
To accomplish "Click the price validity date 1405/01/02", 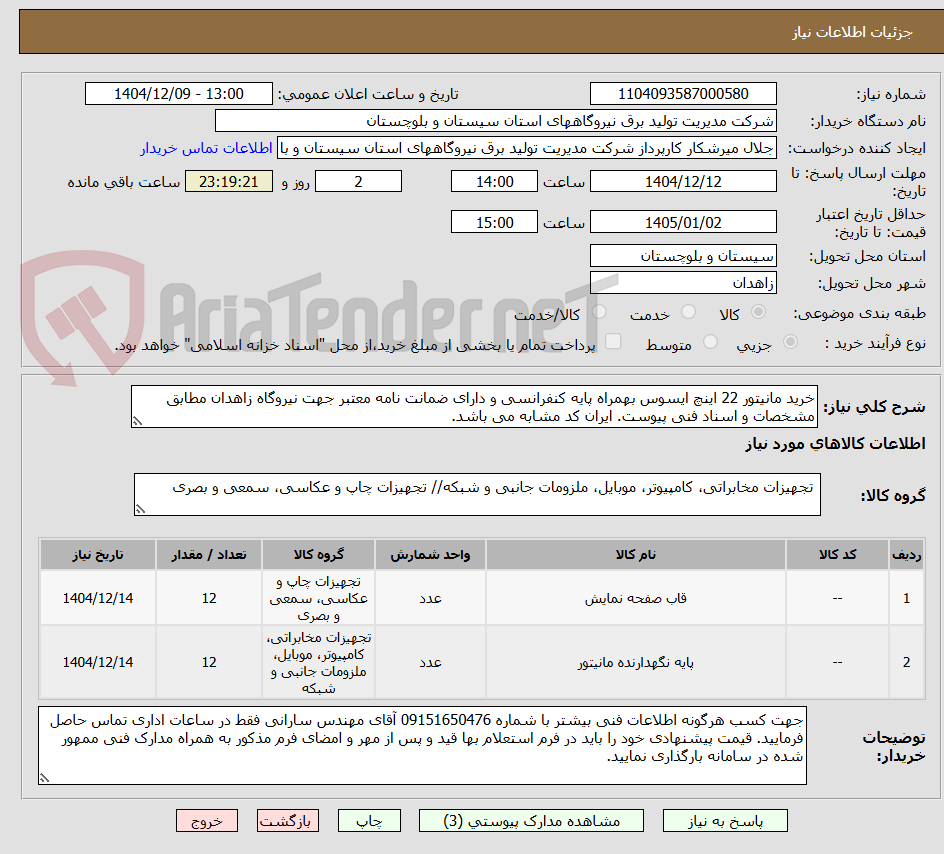I will [x=683, y=222].
